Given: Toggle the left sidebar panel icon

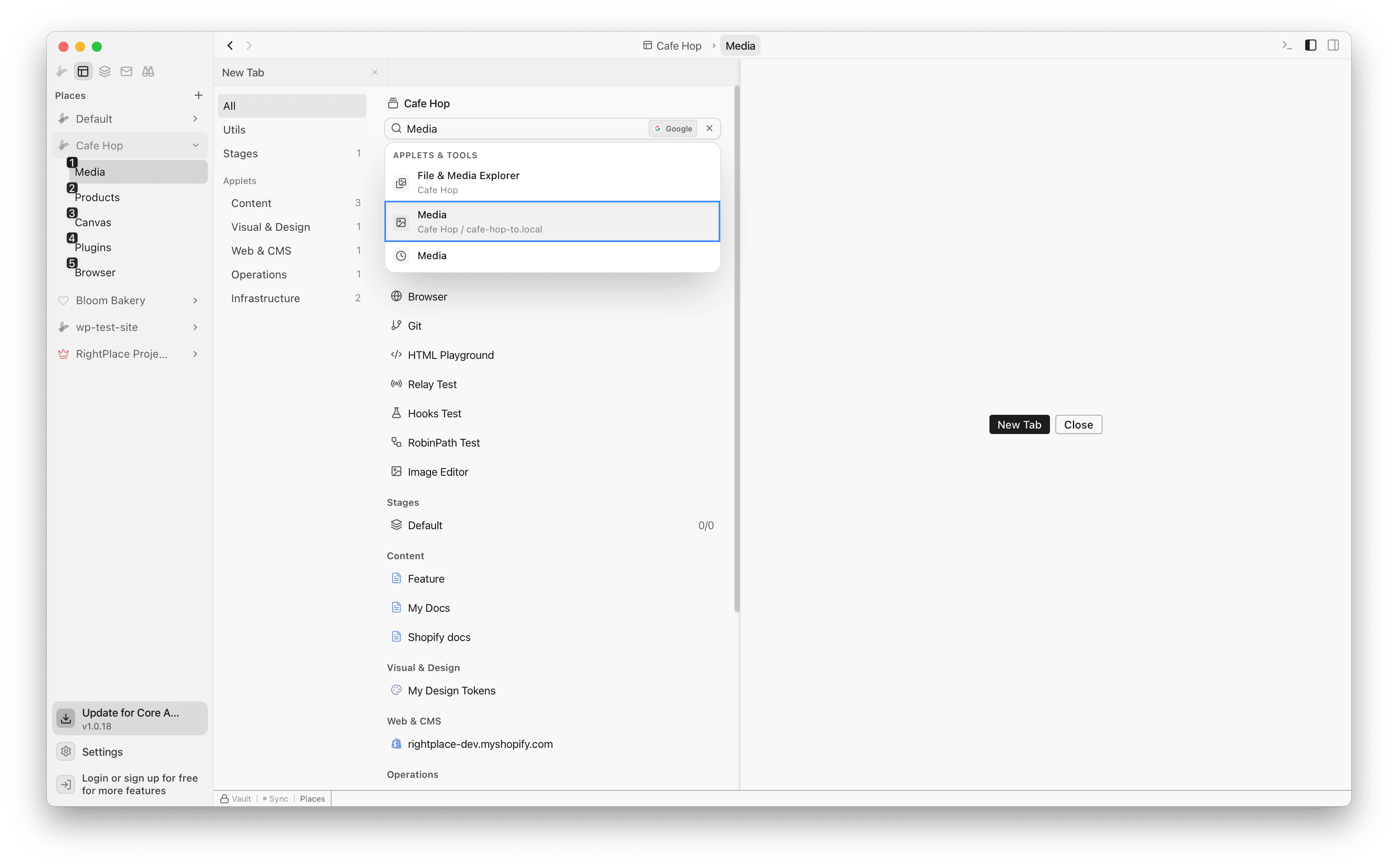Looking at the screenshot, I should [1310, 45].
